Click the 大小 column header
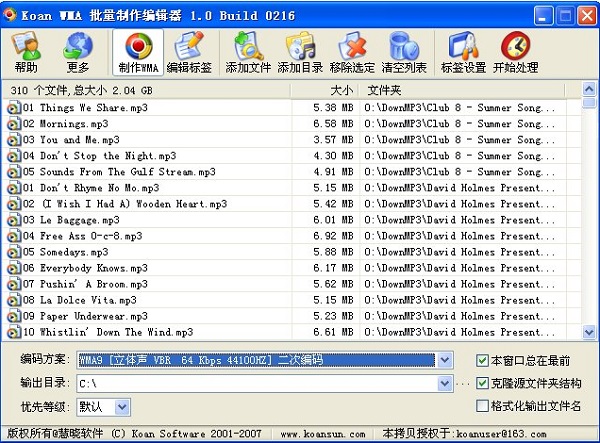The image size is (600, 443). click(x=324, y=91)
